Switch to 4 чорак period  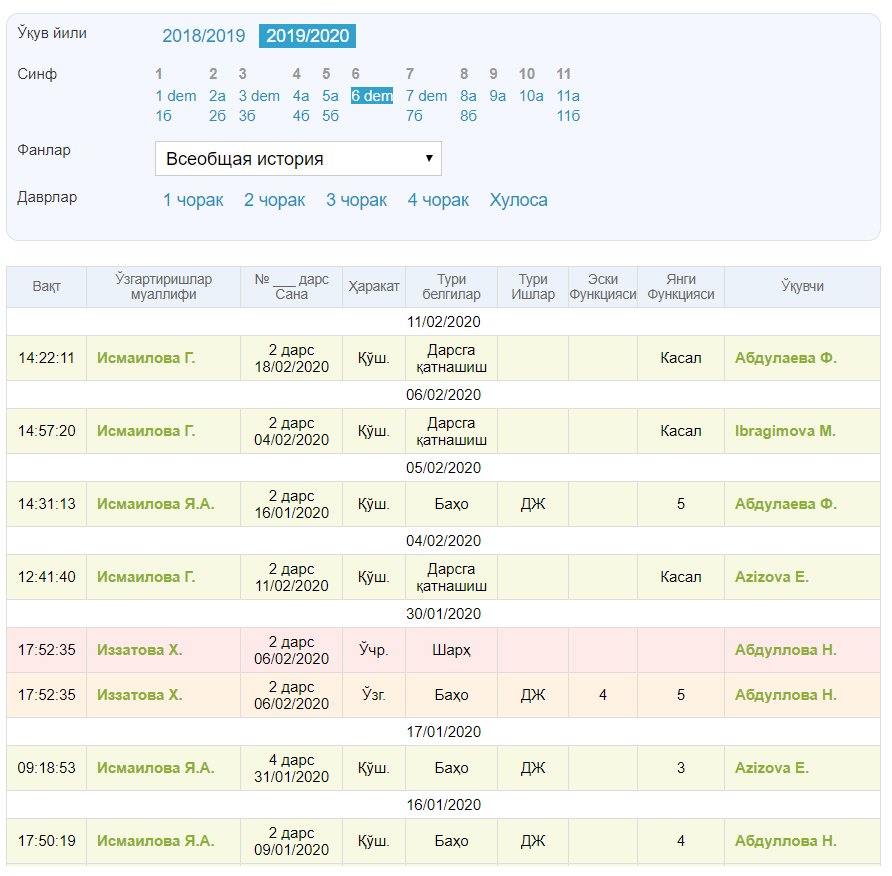click(x=438, y=200)
